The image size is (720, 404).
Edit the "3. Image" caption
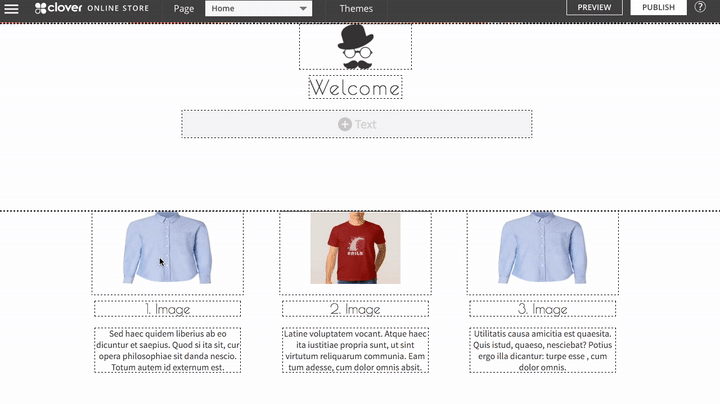[543, 309]
